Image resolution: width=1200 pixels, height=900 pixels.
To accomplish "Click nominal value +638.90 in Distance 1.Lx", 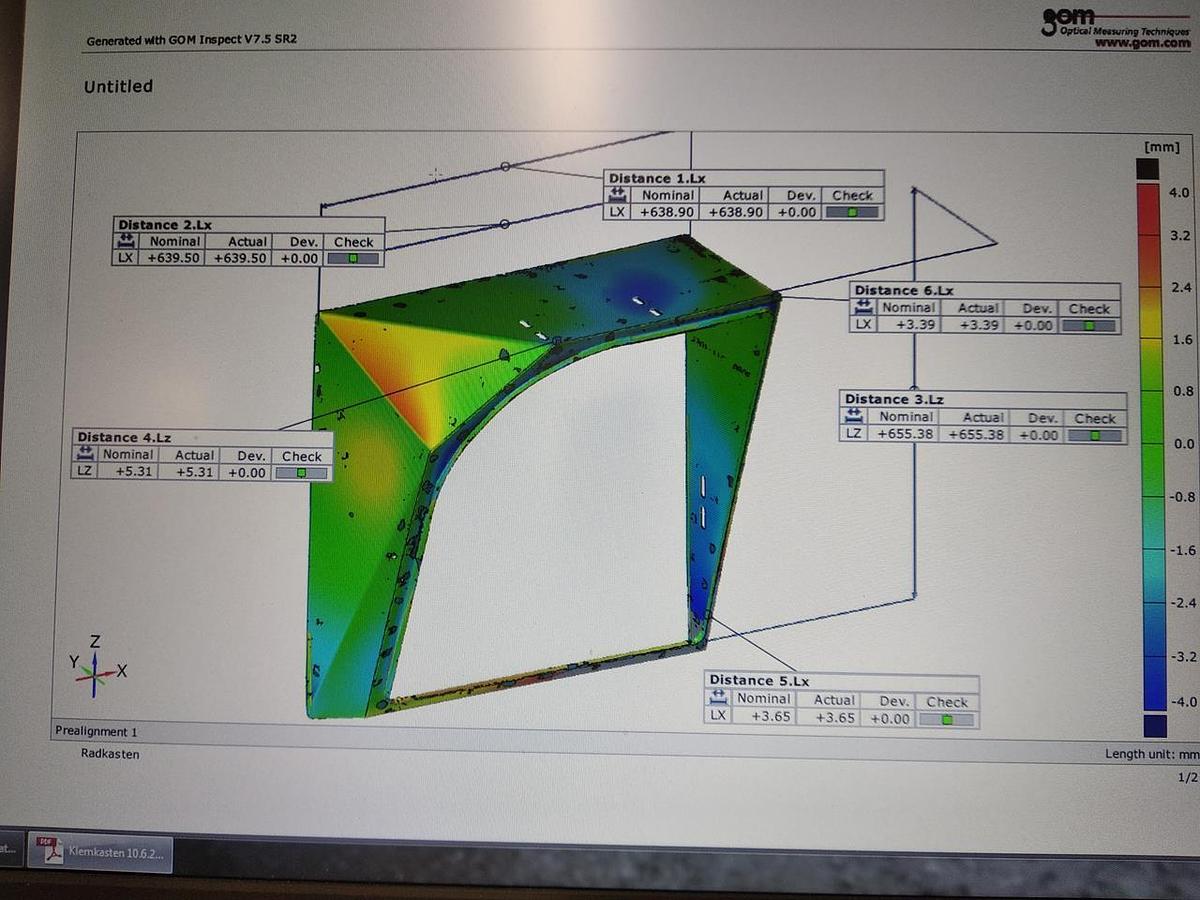I will tap(667, 212).
